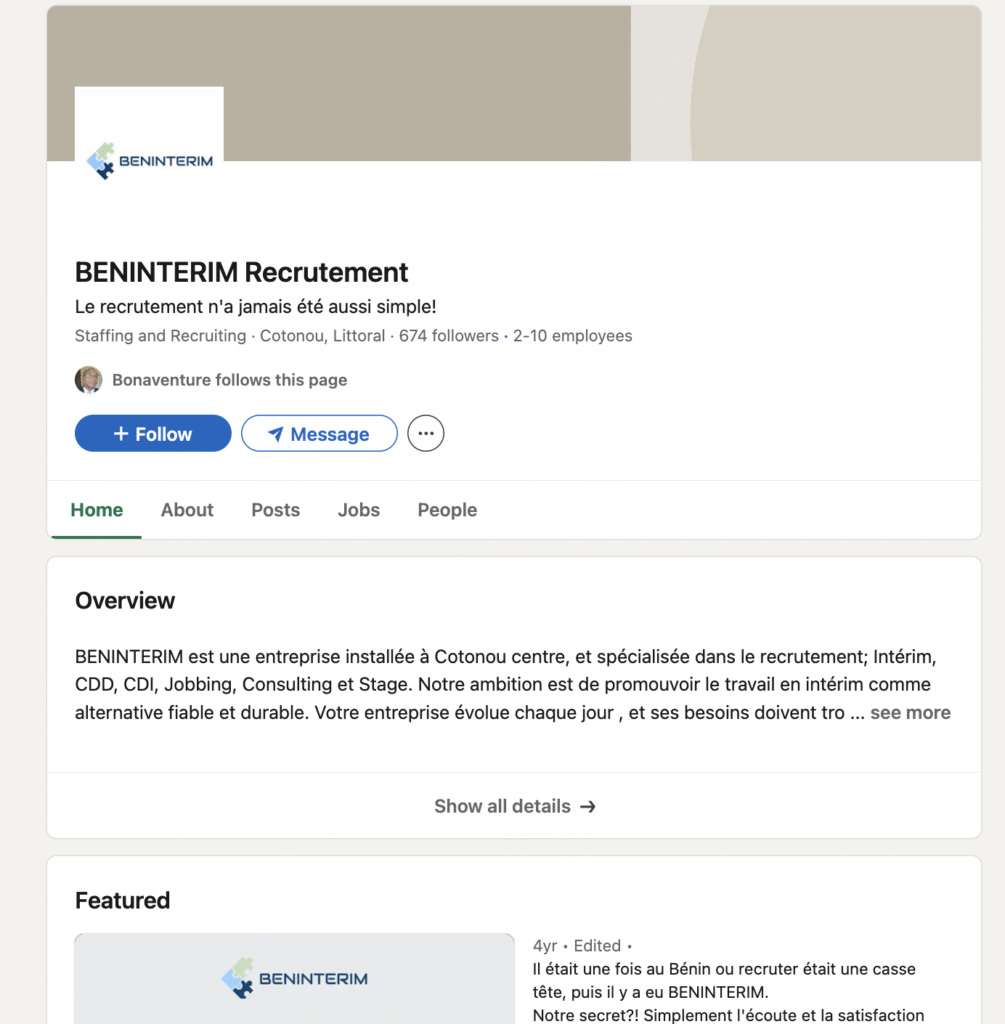Screen dimensions: 1005x1024
Task: Expand the Overview with see more
Action: (x=909, y=712)
